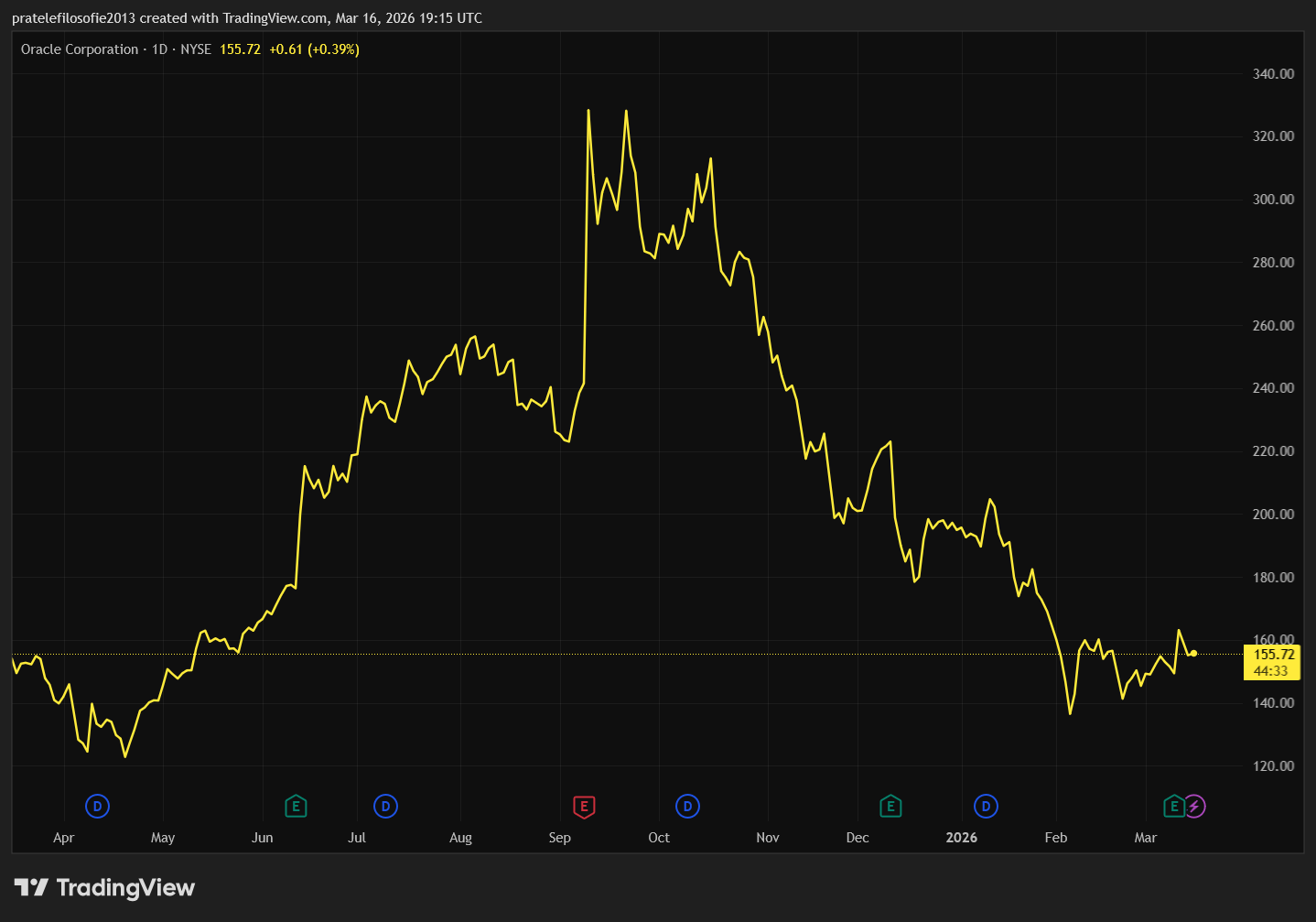Click the Oracle Corporation symbol title
1316x922 pixels.
pyautogui.click(x=80, y=49)
